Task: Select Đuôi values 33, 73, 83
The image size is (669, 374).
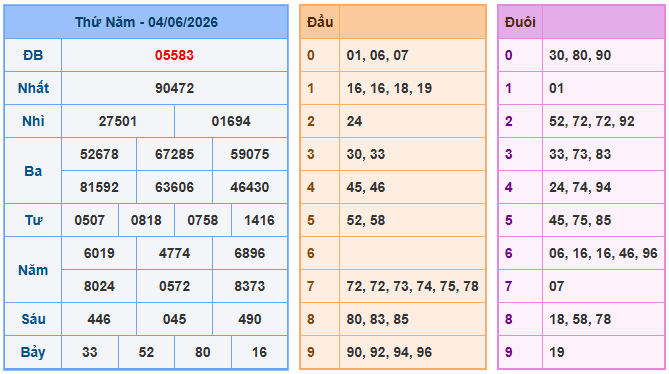Action: point(580,154)
